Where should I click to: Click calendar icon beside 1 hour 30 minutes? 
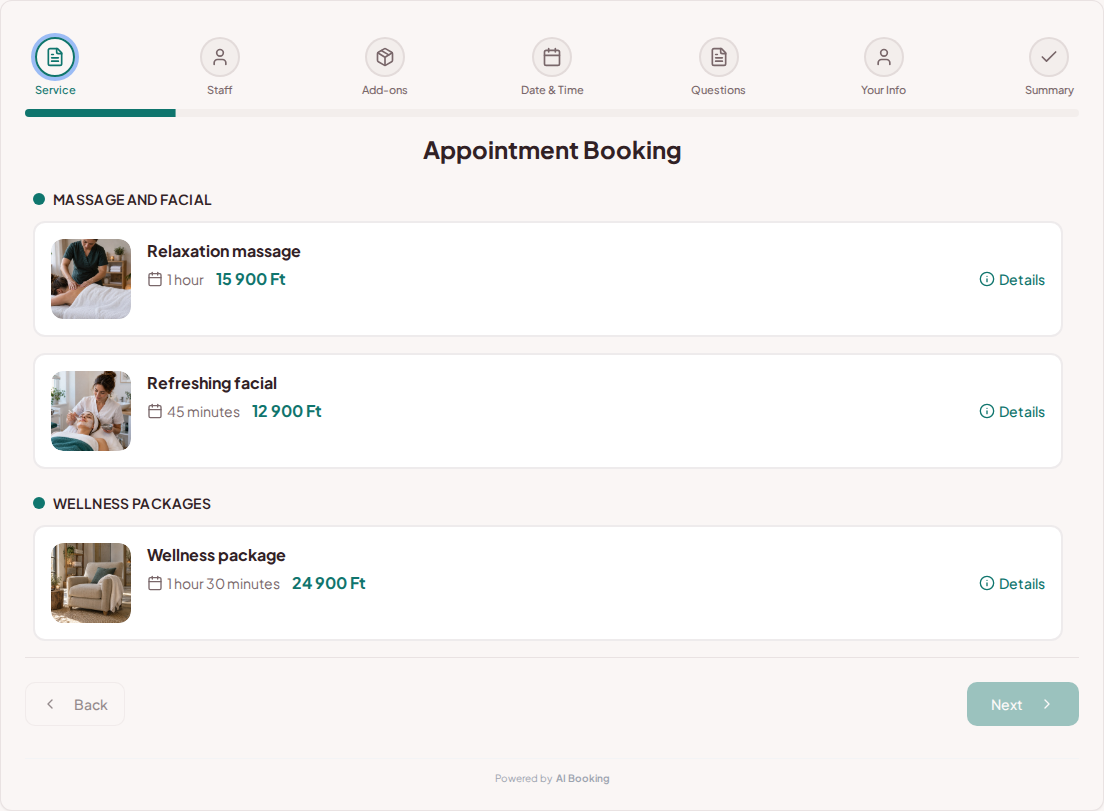(155, 583)
